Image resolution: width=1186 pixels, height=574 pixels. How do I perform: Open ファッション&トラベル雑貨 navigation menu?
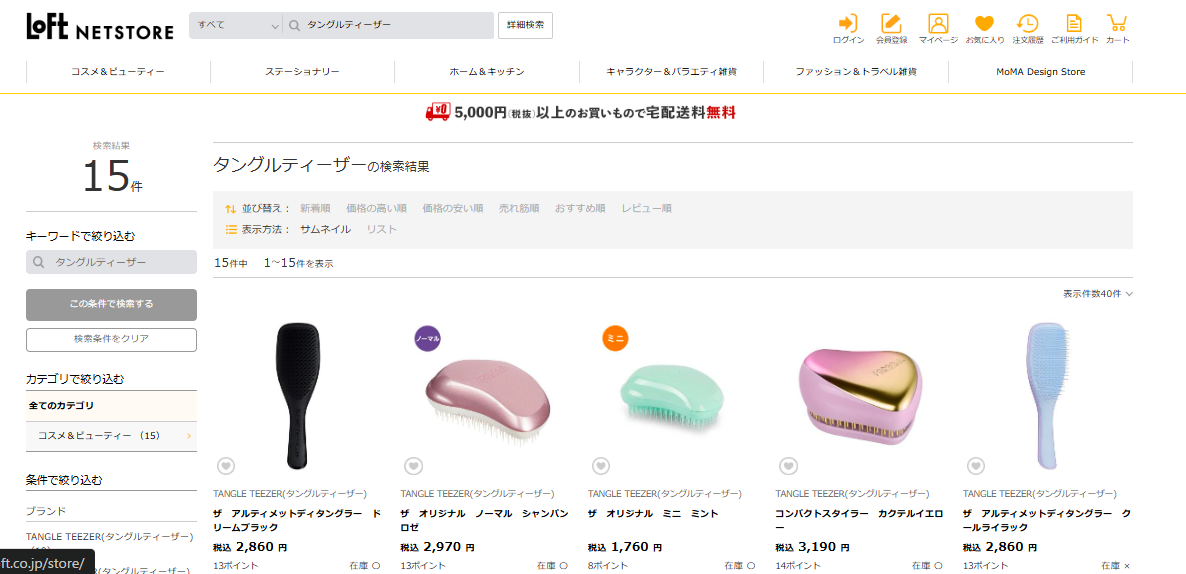click(x=856, y=72)
